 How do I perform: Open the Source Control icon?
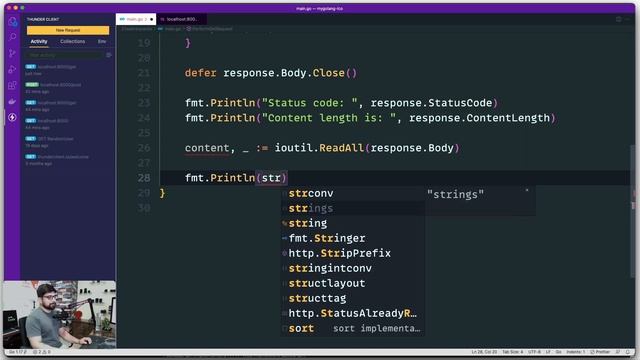tap(12, 53)
